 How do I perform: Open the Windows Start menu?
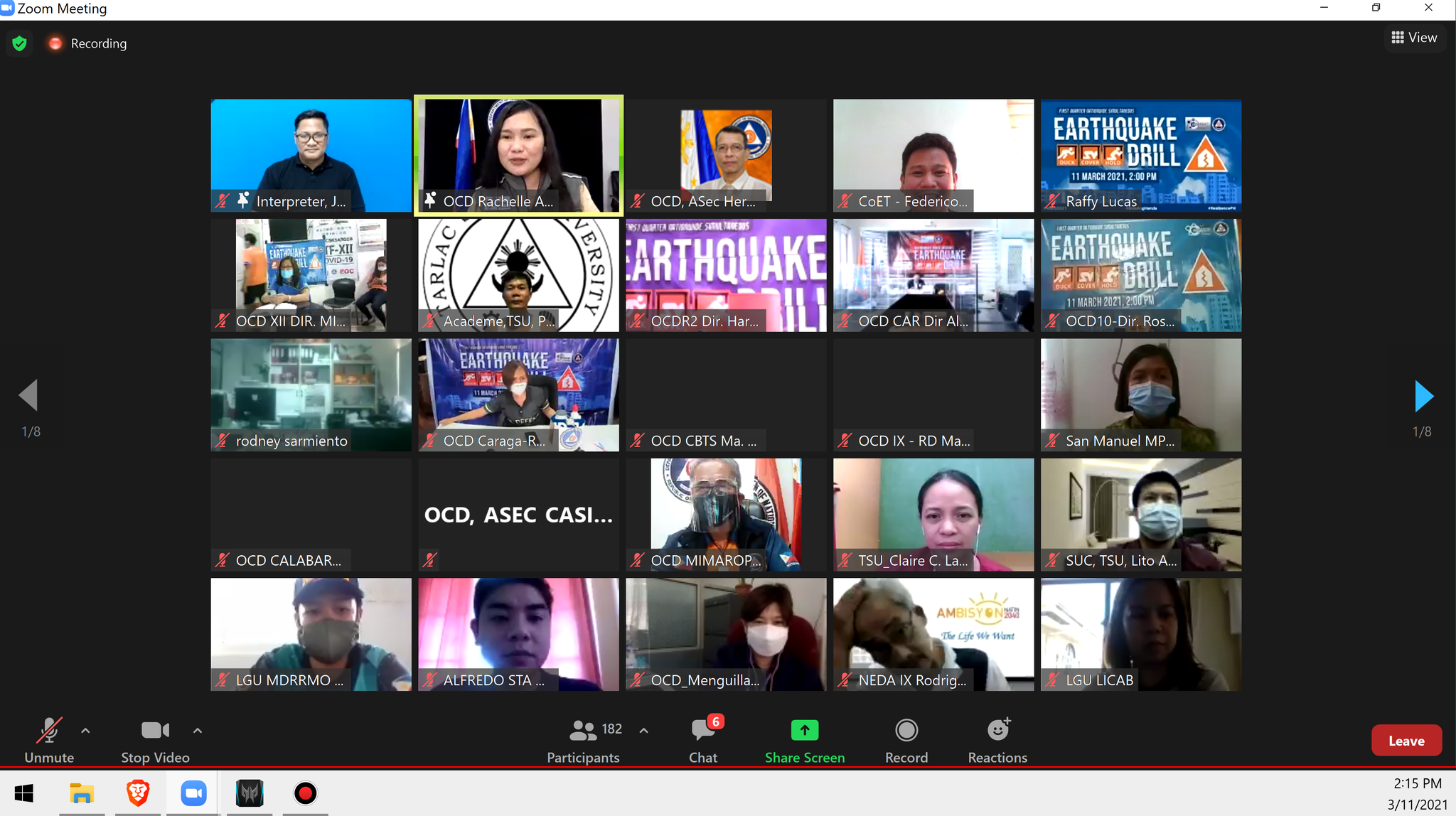(24, 793)
